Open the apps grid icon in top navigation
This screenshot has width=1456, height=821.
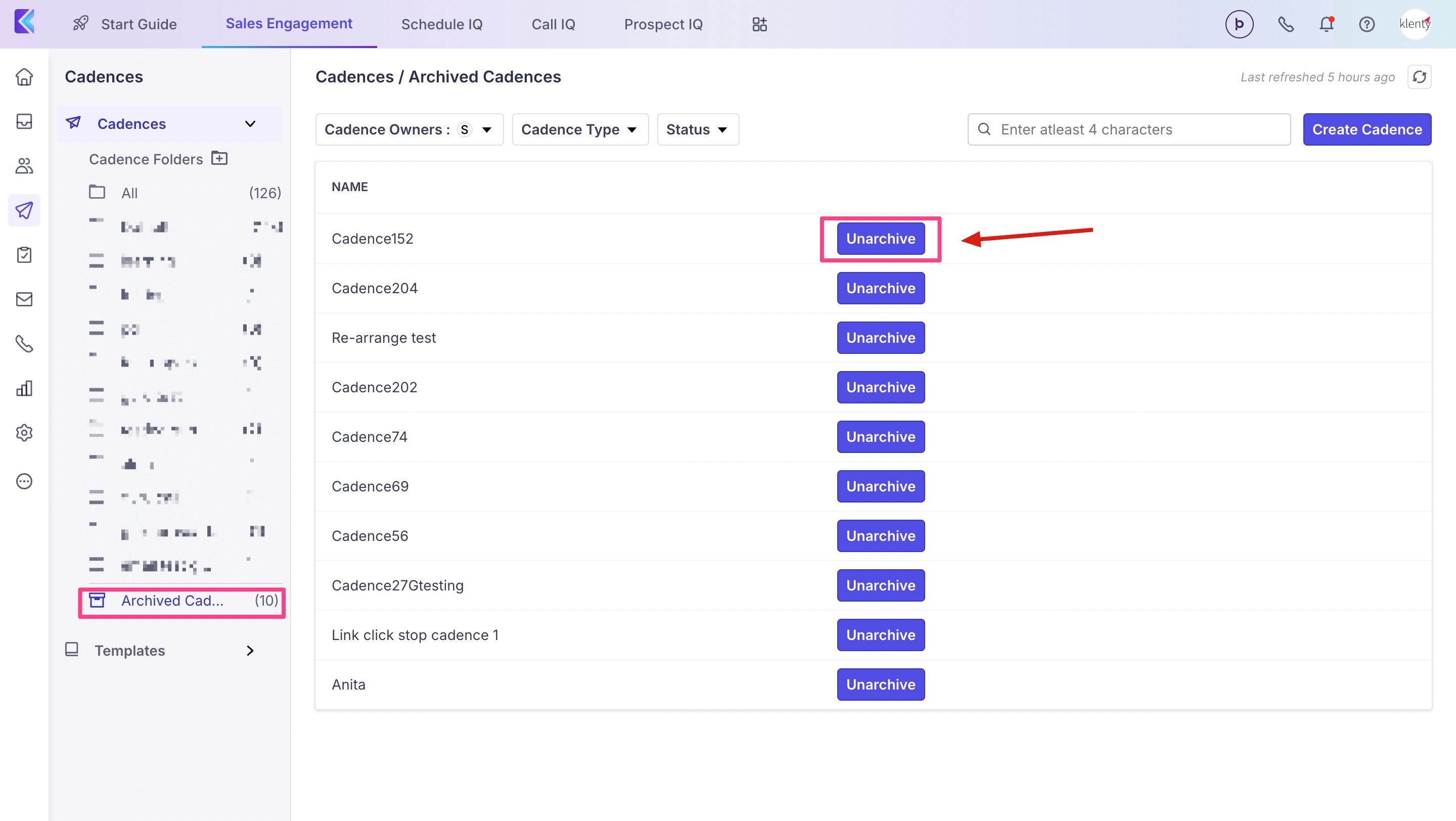759,24
